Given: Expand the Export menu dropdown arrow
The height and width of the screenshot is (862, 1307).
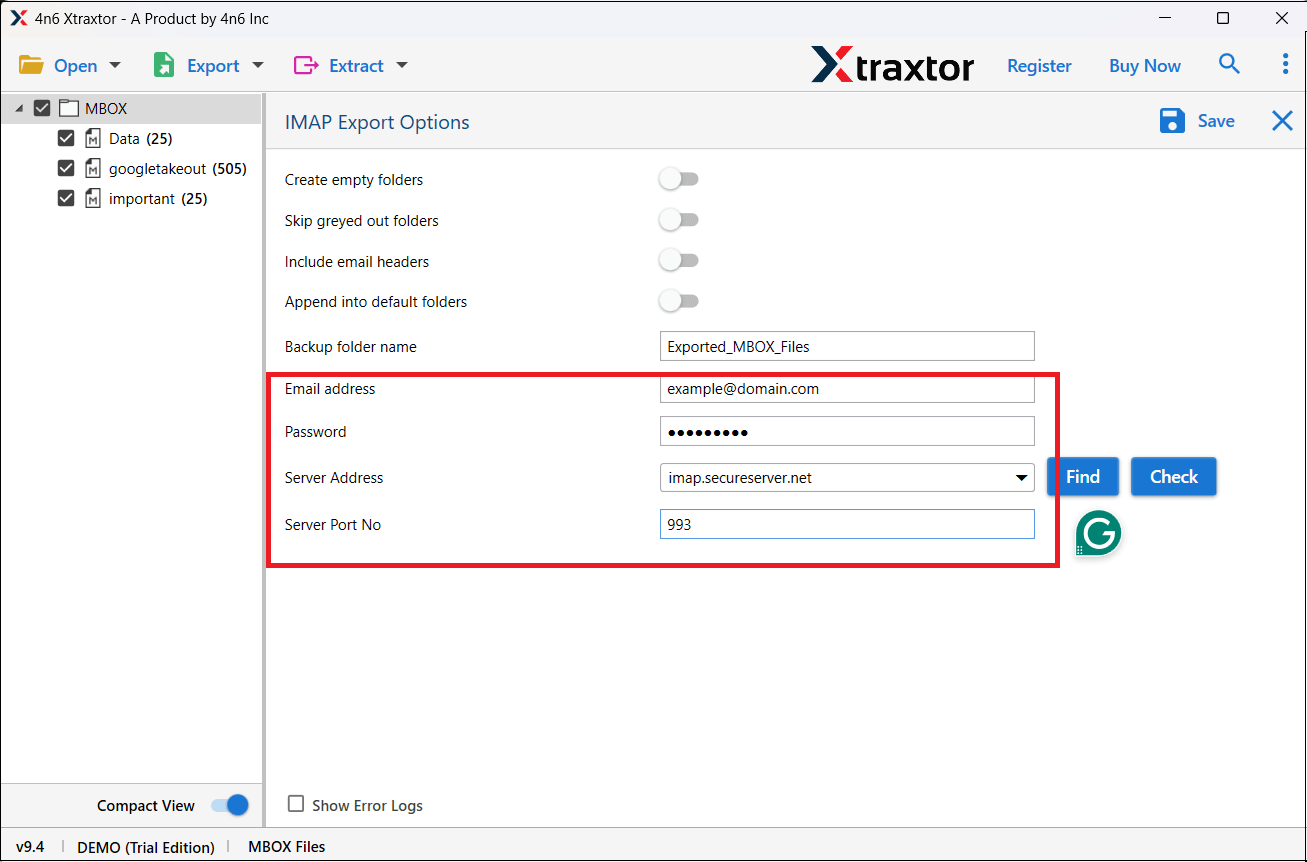Looking at the screenshot, I should [257, 65].
